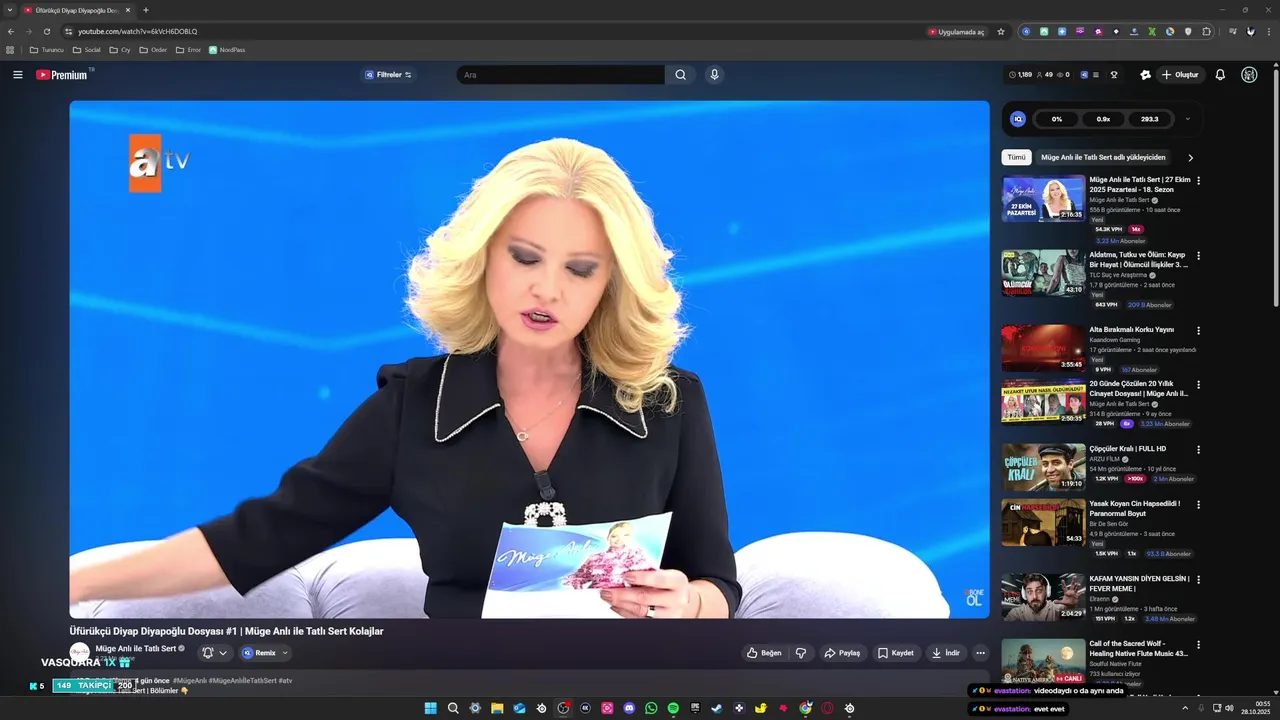Open Spotify from taskbar
This screenshot has height=720, width=1280.
[673, 708]
